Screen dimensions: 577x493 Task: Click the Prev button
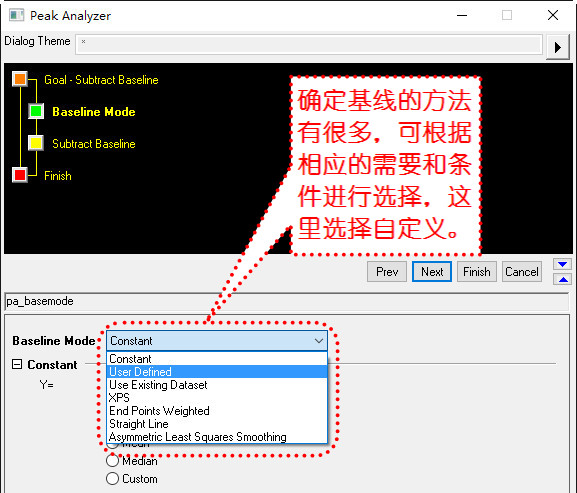[387, 272]
